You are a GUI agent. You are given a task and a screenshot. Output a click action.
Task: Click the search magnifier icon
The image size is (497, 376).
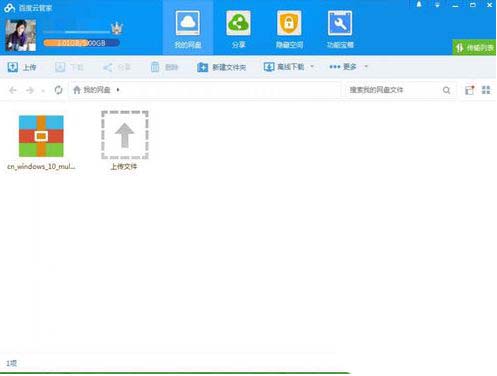coord(447,90)
